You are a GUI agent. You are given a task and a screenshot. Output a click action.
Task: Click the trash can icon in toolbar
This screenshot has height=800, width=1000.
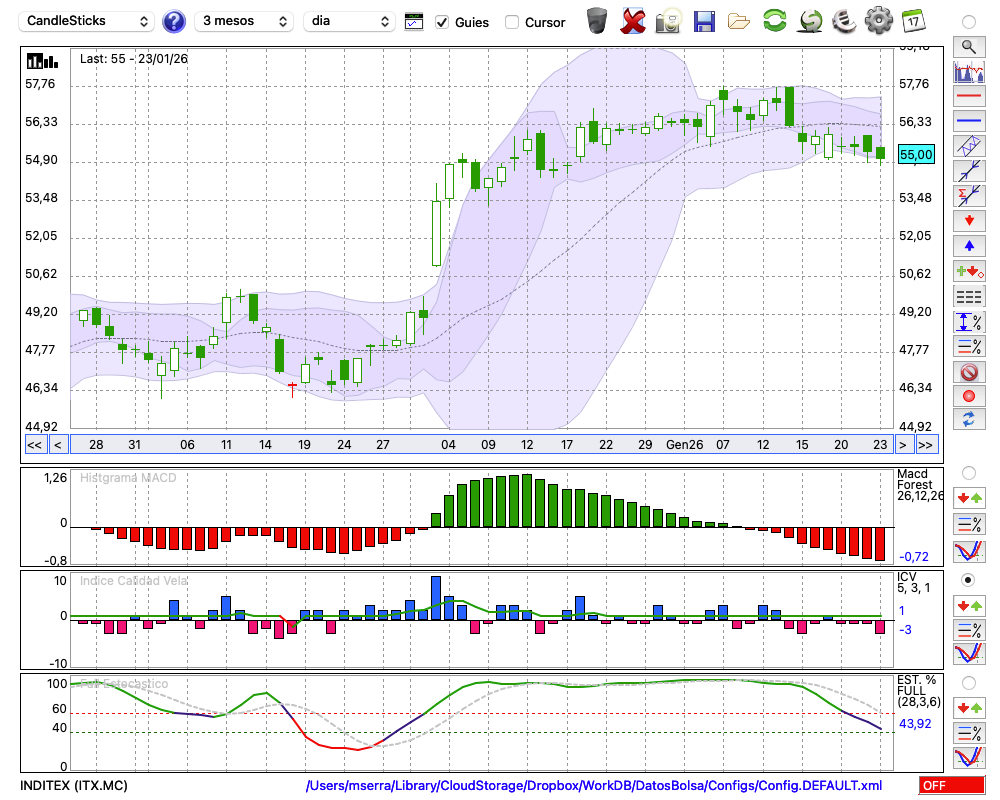597,20
